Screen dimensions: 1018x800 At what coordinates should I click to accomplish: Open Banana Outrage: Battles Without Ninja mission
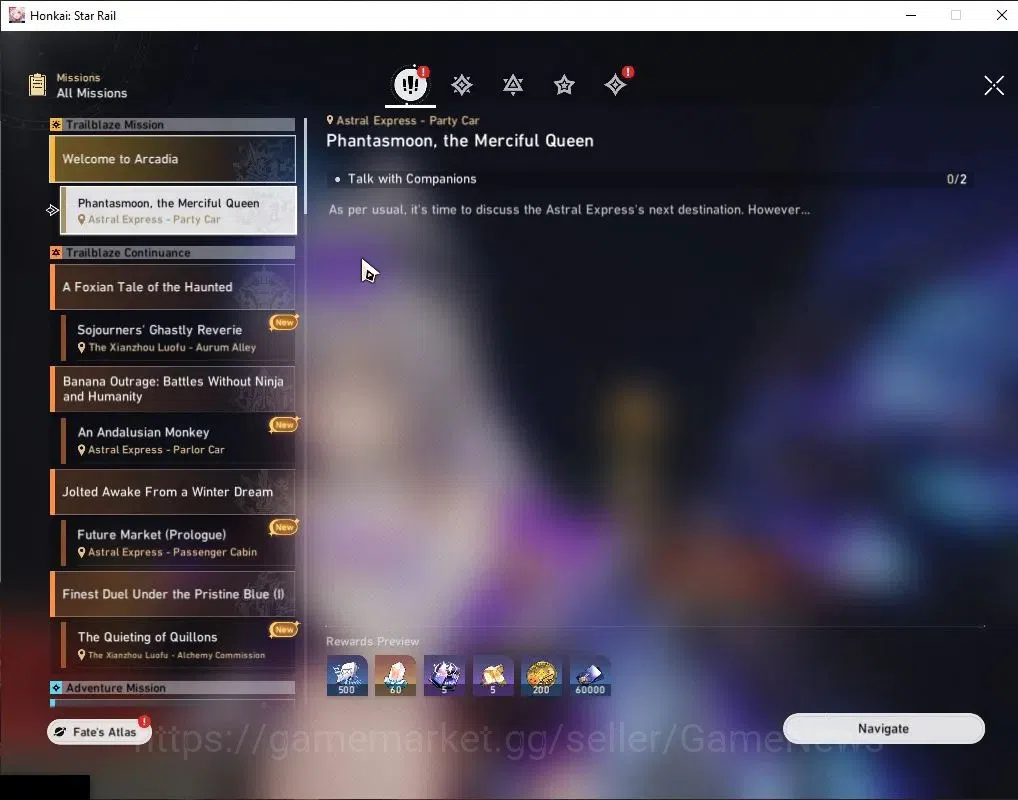click(173, 389)
